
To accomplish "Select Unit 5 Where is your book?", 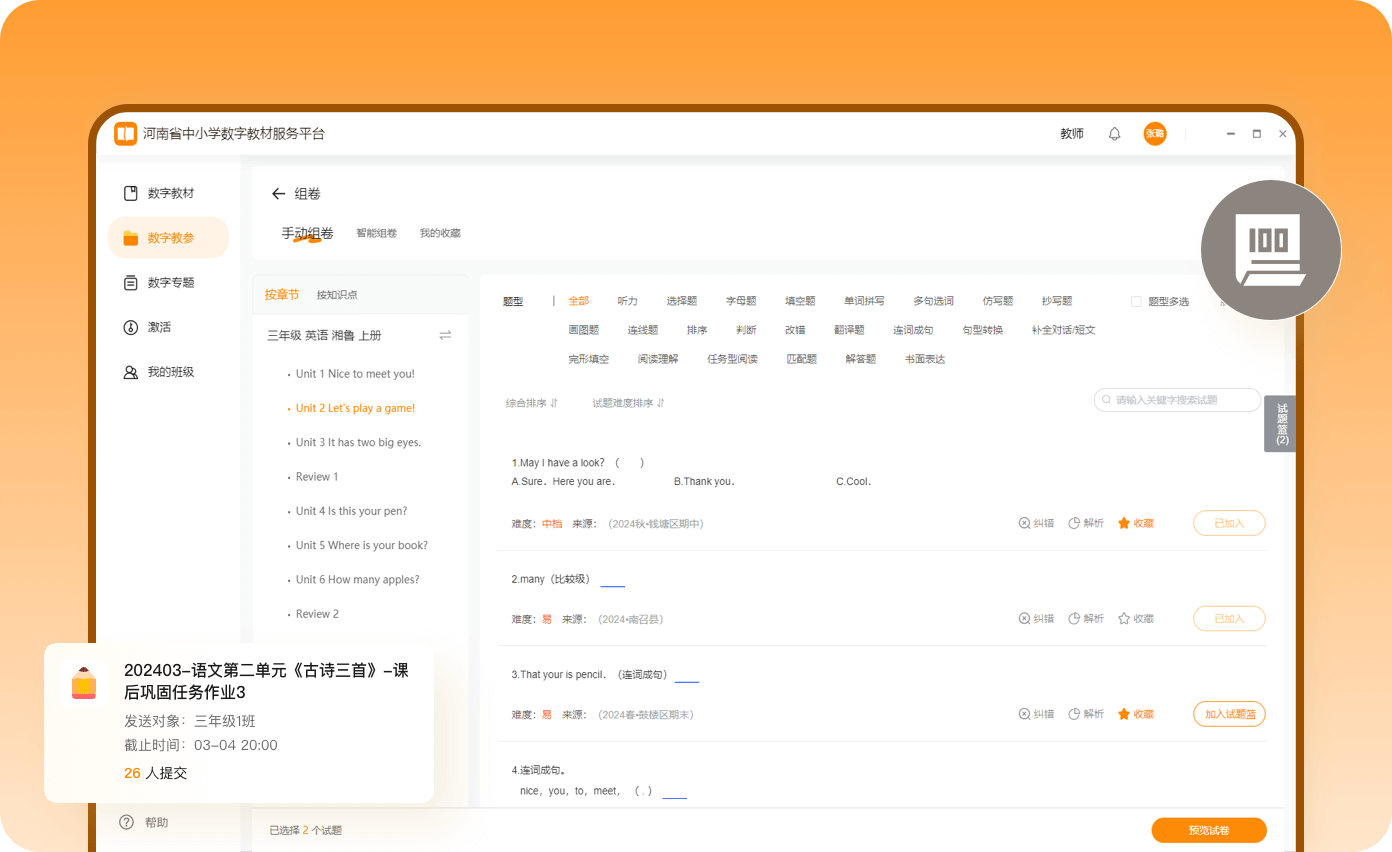I will (x=362, y=545).
